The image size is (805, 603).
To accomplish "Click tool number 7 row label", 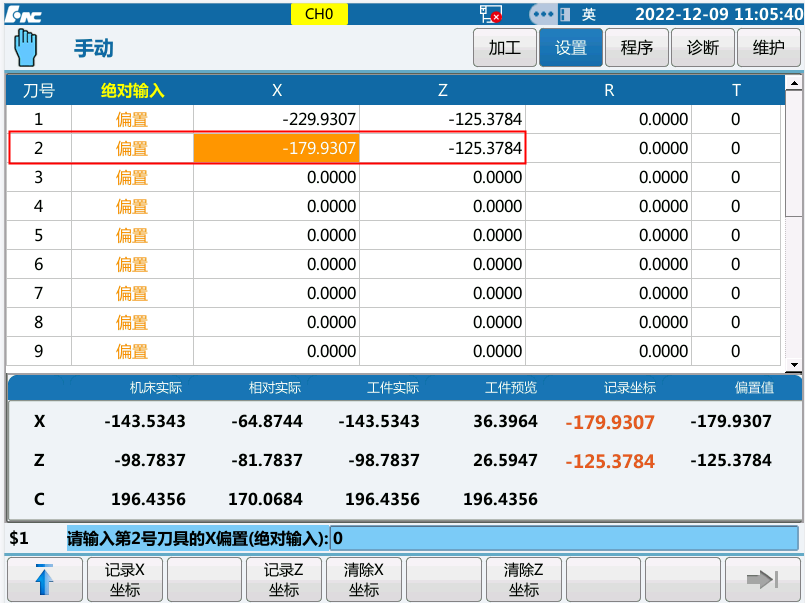I will [39, 293].
